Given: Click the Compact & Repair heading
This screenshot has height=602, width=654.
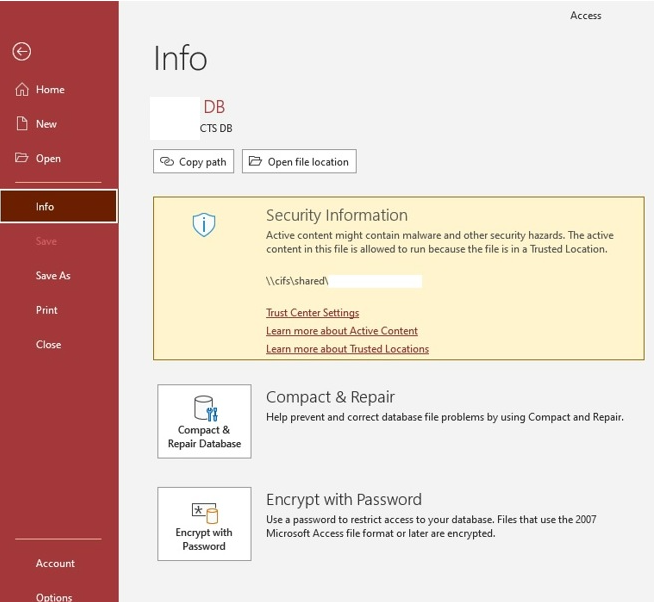Looking at the screenshot, I should click(x=330, y=397).
